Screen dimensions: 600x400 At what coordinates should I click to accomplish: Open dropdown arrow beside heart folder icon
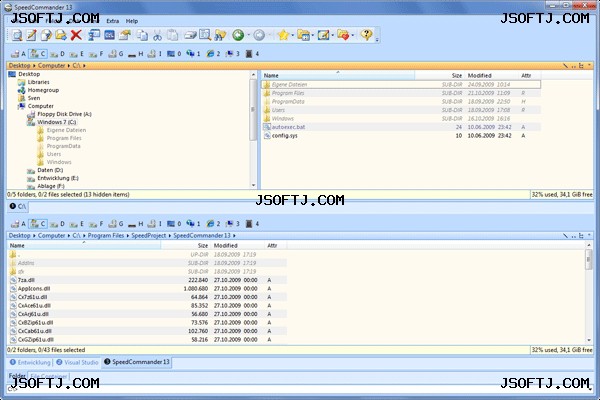[x=352, y=35]
